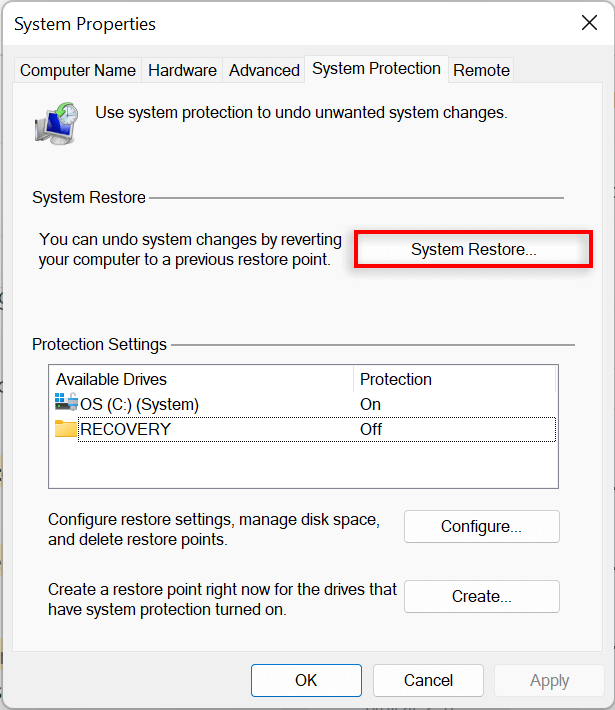Screen dimensions: 615x710
Task: Switch to the Remote tab
Action: (481, 70)
